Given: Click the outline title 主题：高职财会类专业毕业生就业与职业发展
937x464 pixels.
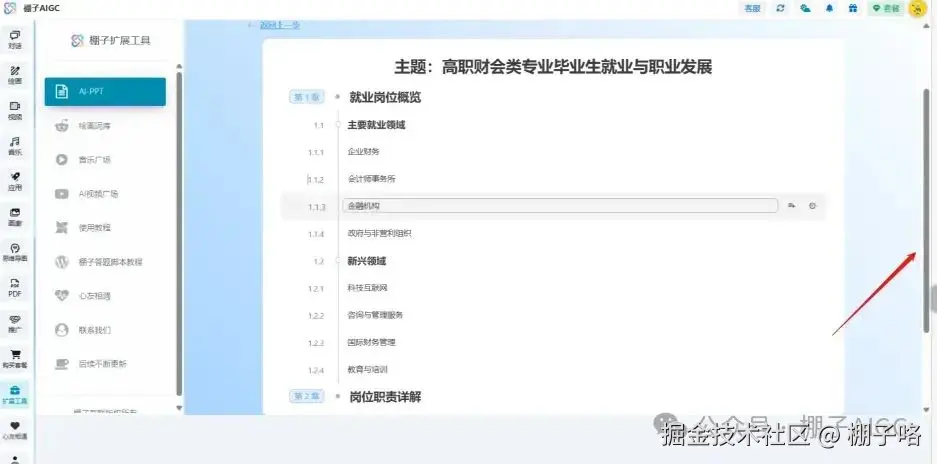Looking at the screenshot, I should [x=553, y=66].
